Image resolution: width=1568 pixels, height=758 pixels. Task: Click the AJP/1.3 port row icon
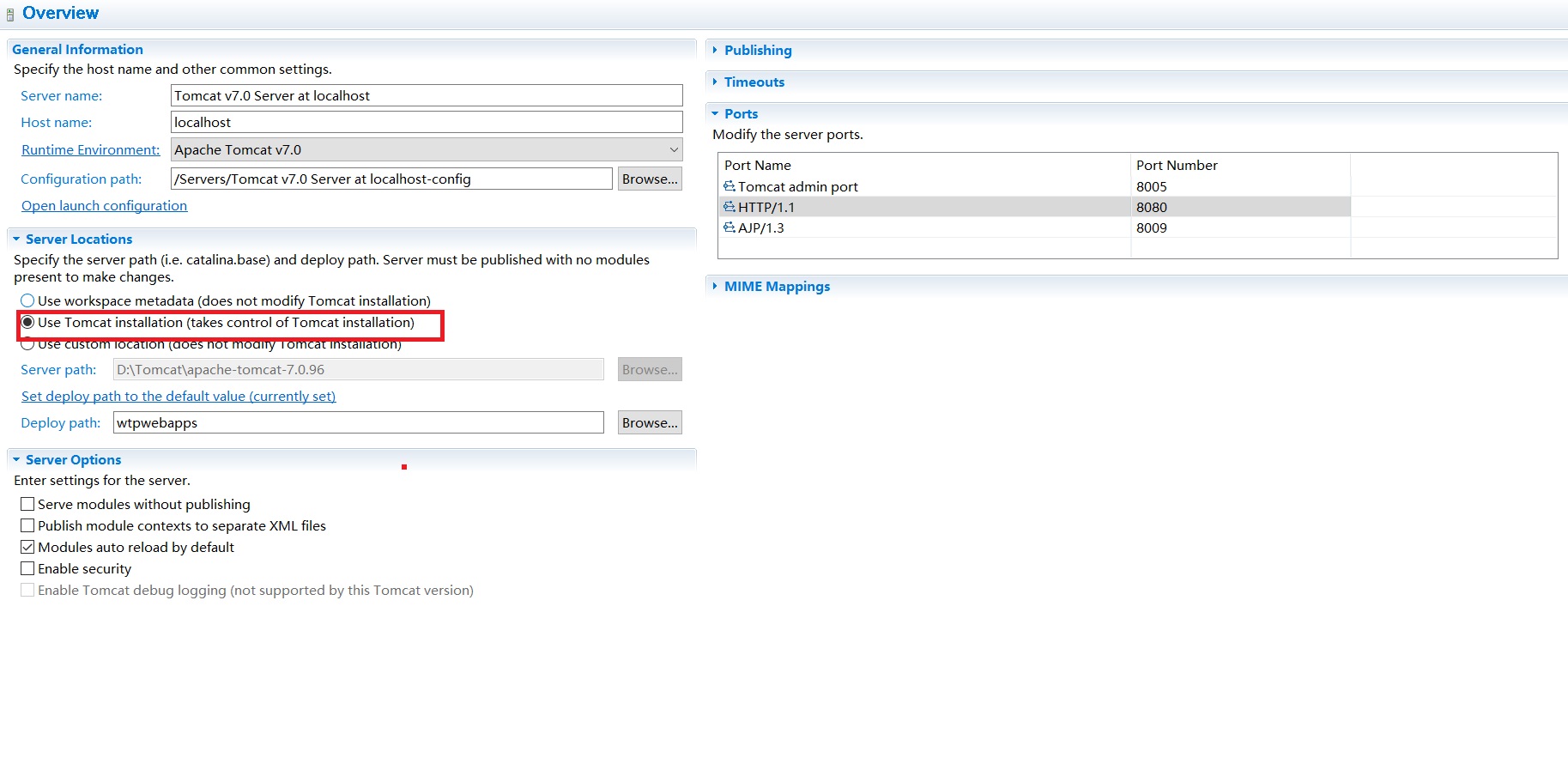coord(730,227)
